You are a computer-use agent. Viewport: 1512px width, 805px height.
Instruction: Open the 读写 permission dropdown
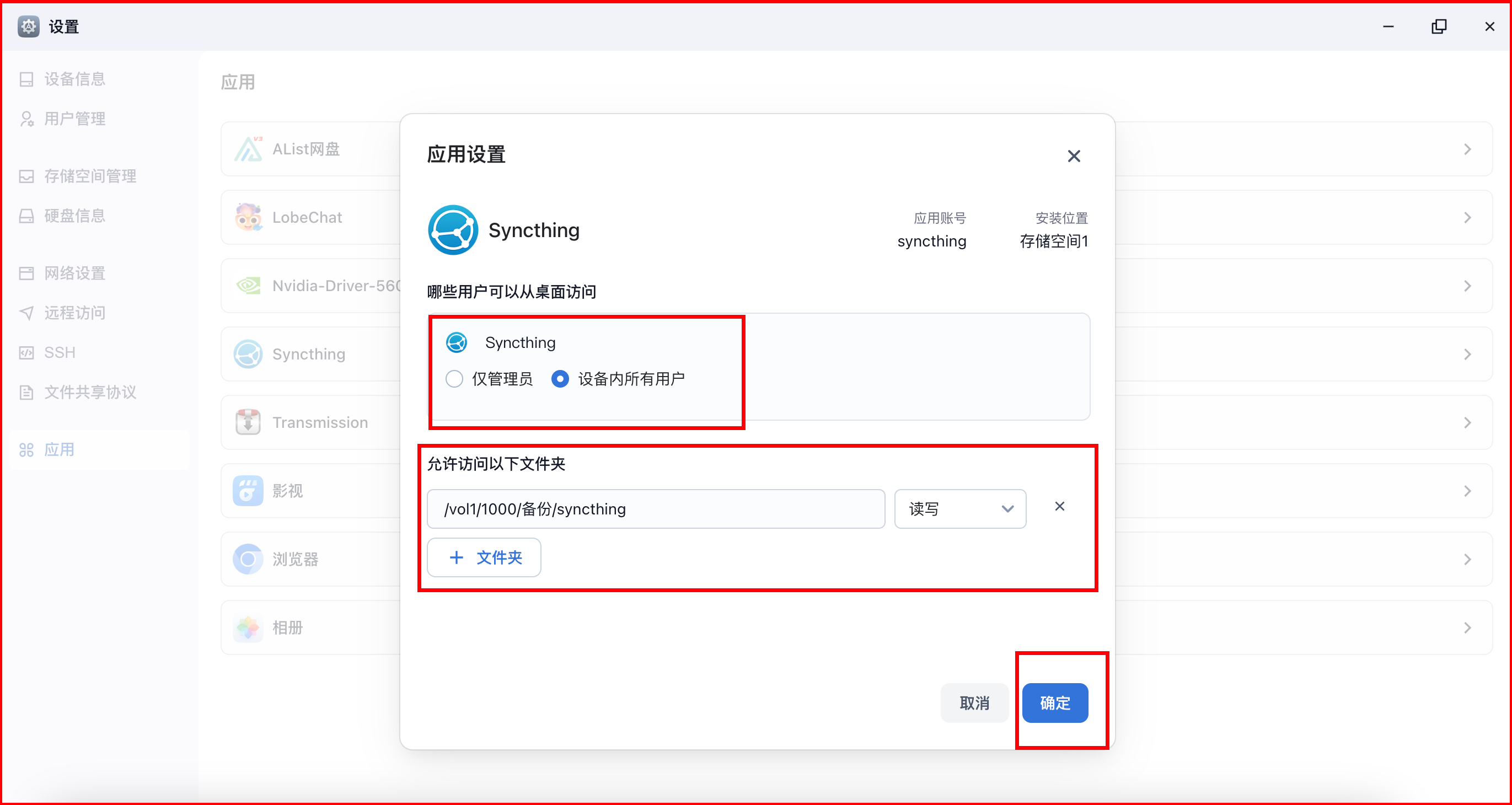click(x=960, y=509)
